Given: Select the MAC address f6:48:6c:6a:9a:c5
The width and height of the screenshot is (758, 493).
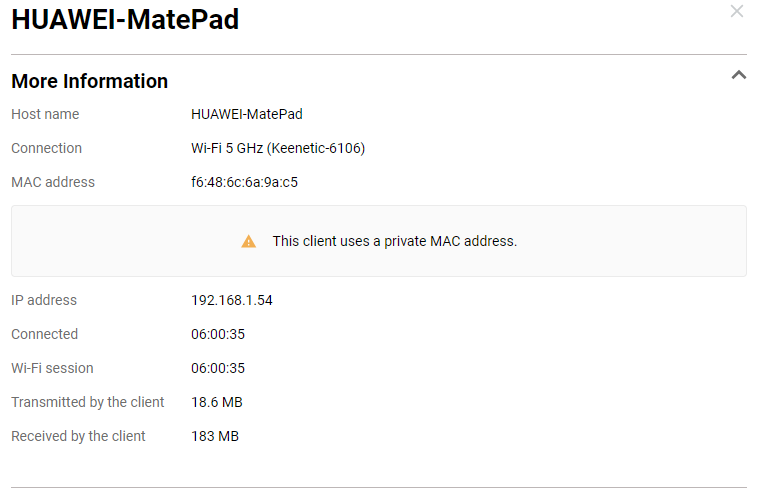Looking at the screenshot, I should pyautogui.click(x=244, y=182).
